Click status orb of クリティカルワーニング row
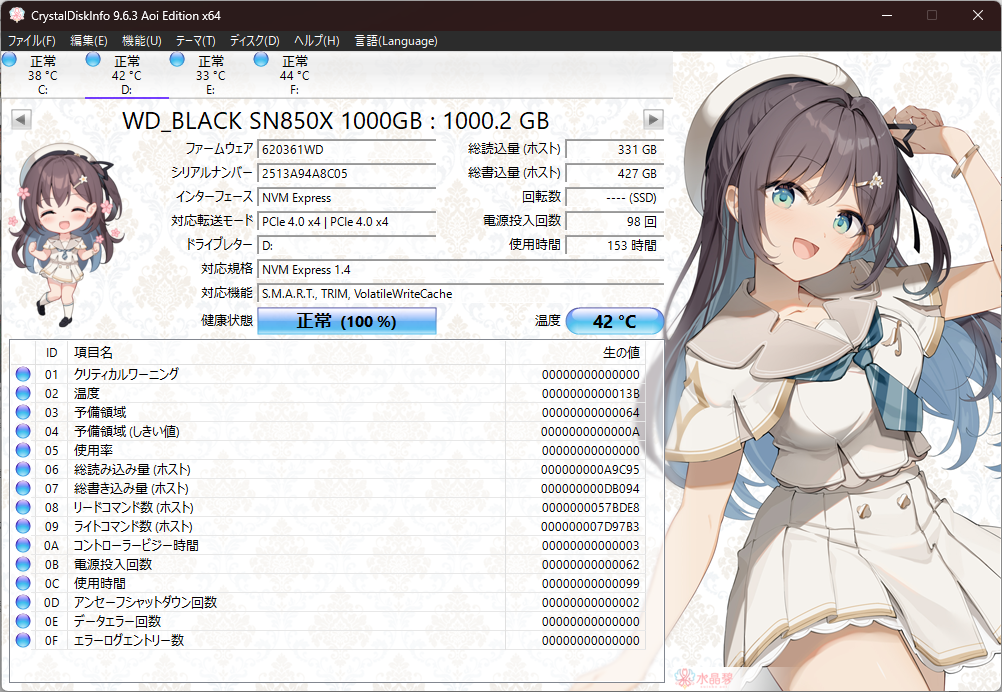Viewport: 1002px width, 692px height. (23, 374)
